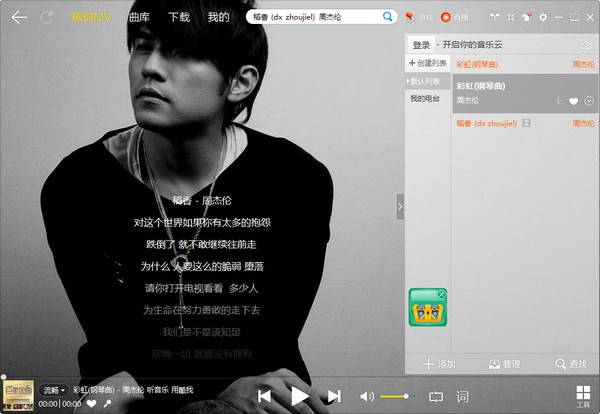
Task: Open the 流畅 quality dropdown
Action: 54,389
